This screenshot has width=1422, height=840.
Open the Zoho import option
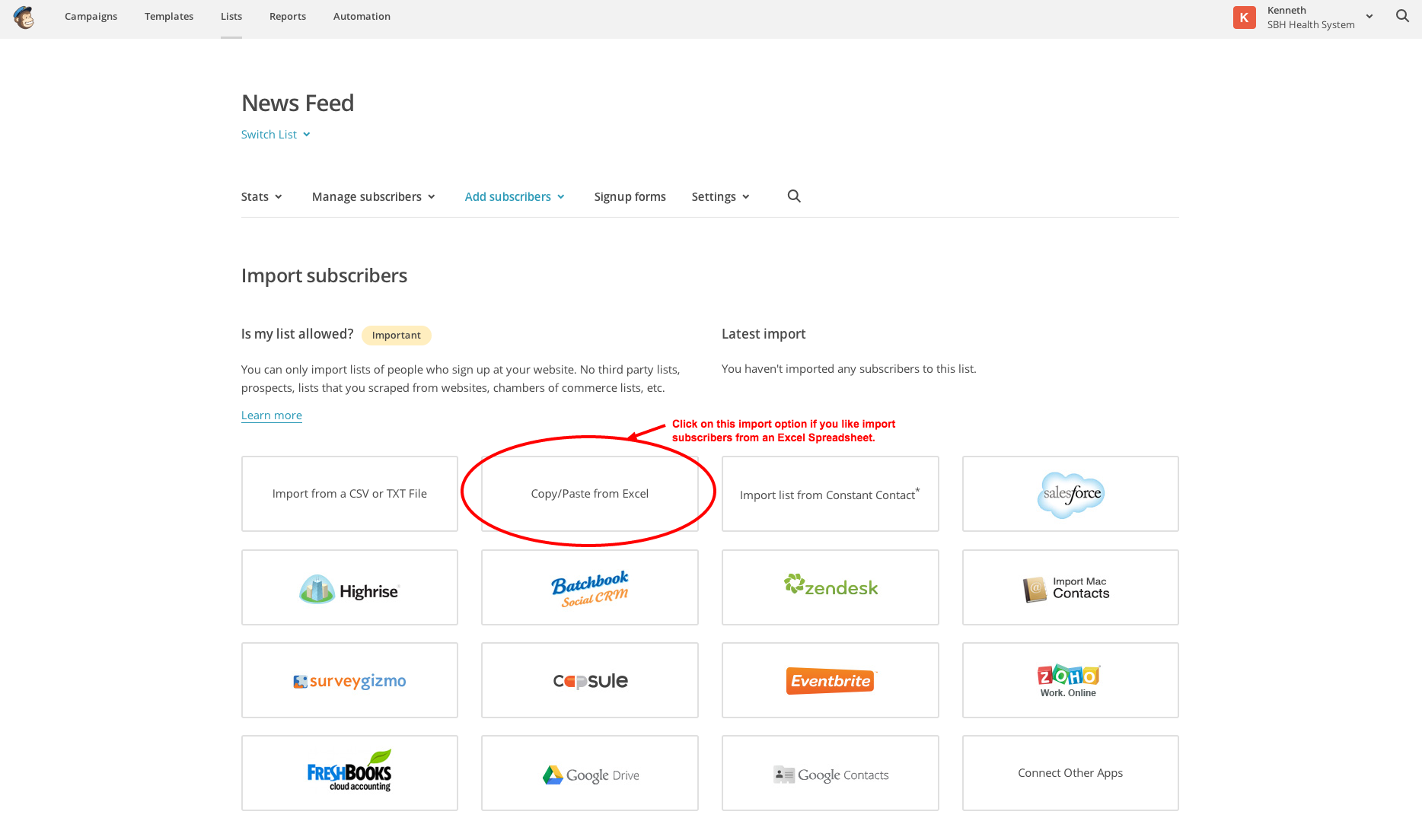coord(1070,680)
